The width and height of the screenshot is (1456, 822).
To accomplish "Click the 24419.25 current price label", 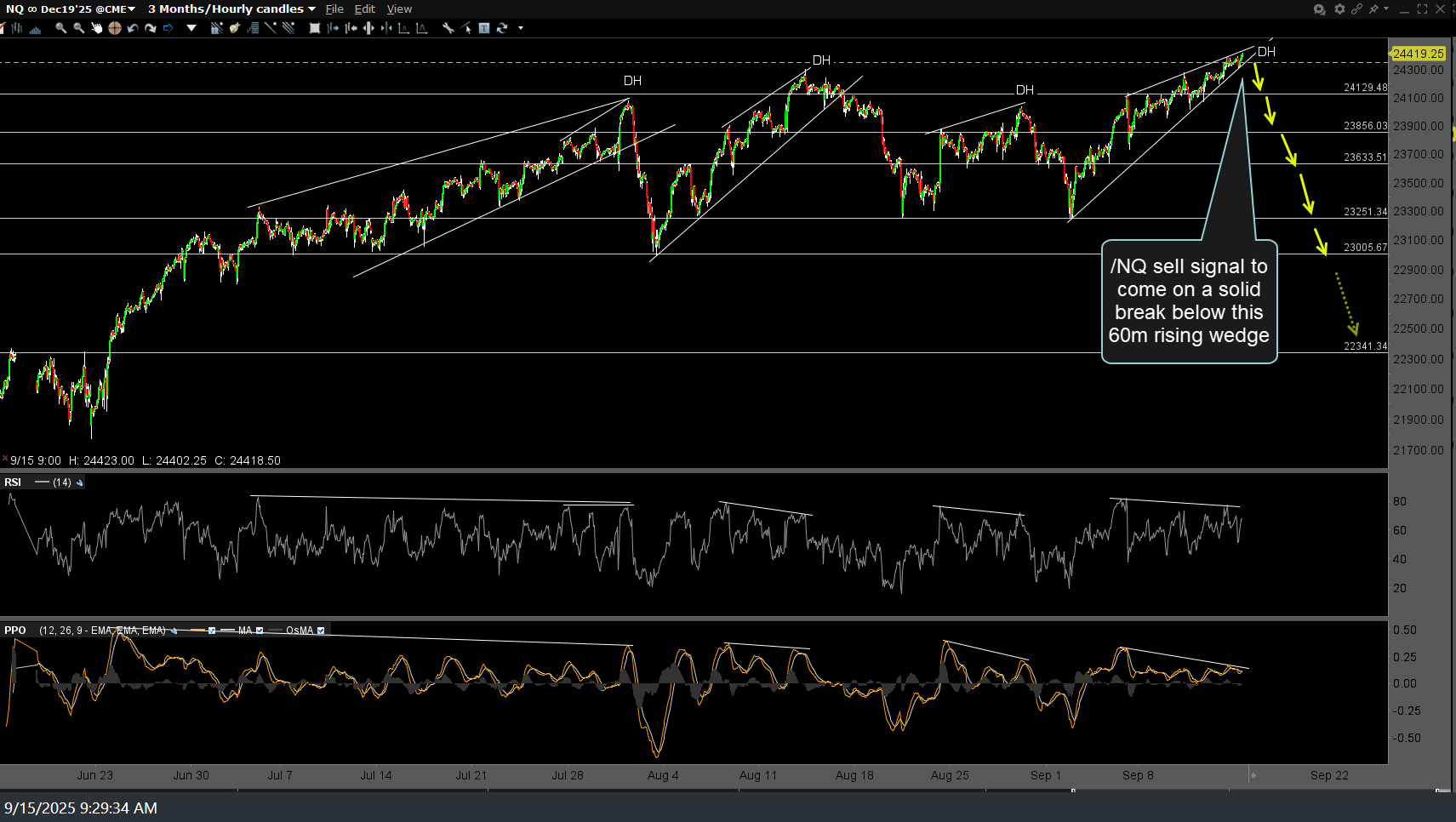I will pos(1418,53).
